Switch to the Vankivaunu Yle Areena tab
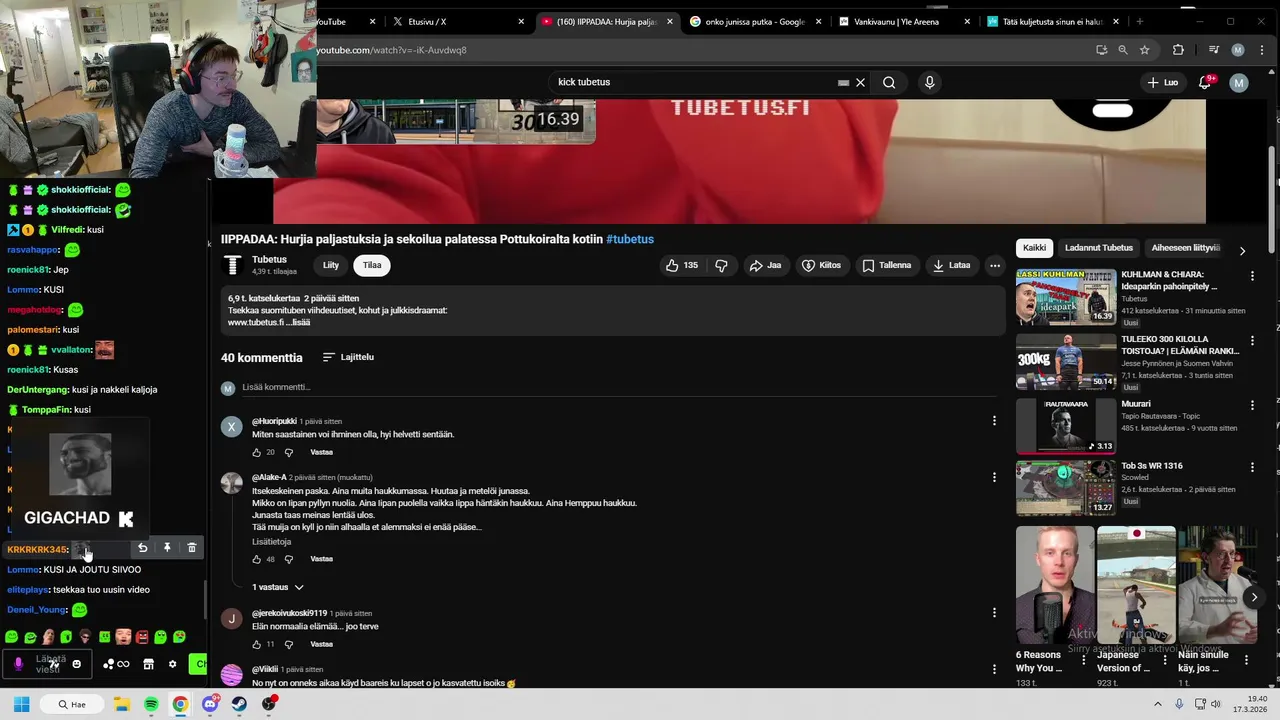Viewport: 1280px width, 720px height. point(905,21)
